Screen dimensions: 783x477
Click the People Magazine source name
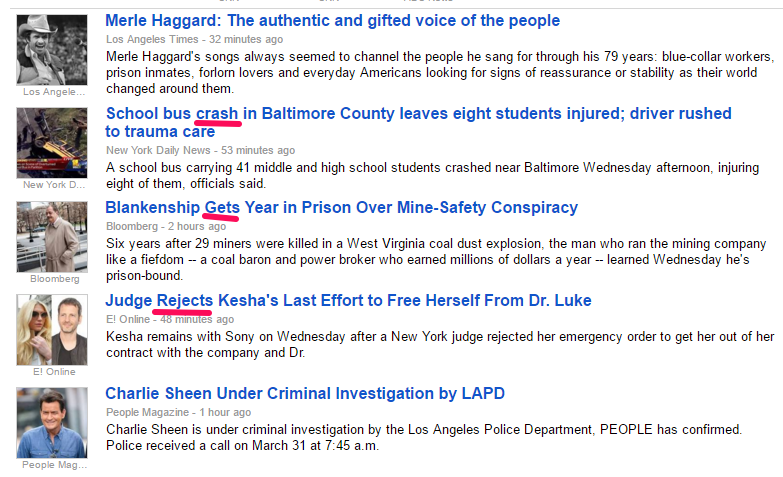pyautogui.click(x=149, y=412)
